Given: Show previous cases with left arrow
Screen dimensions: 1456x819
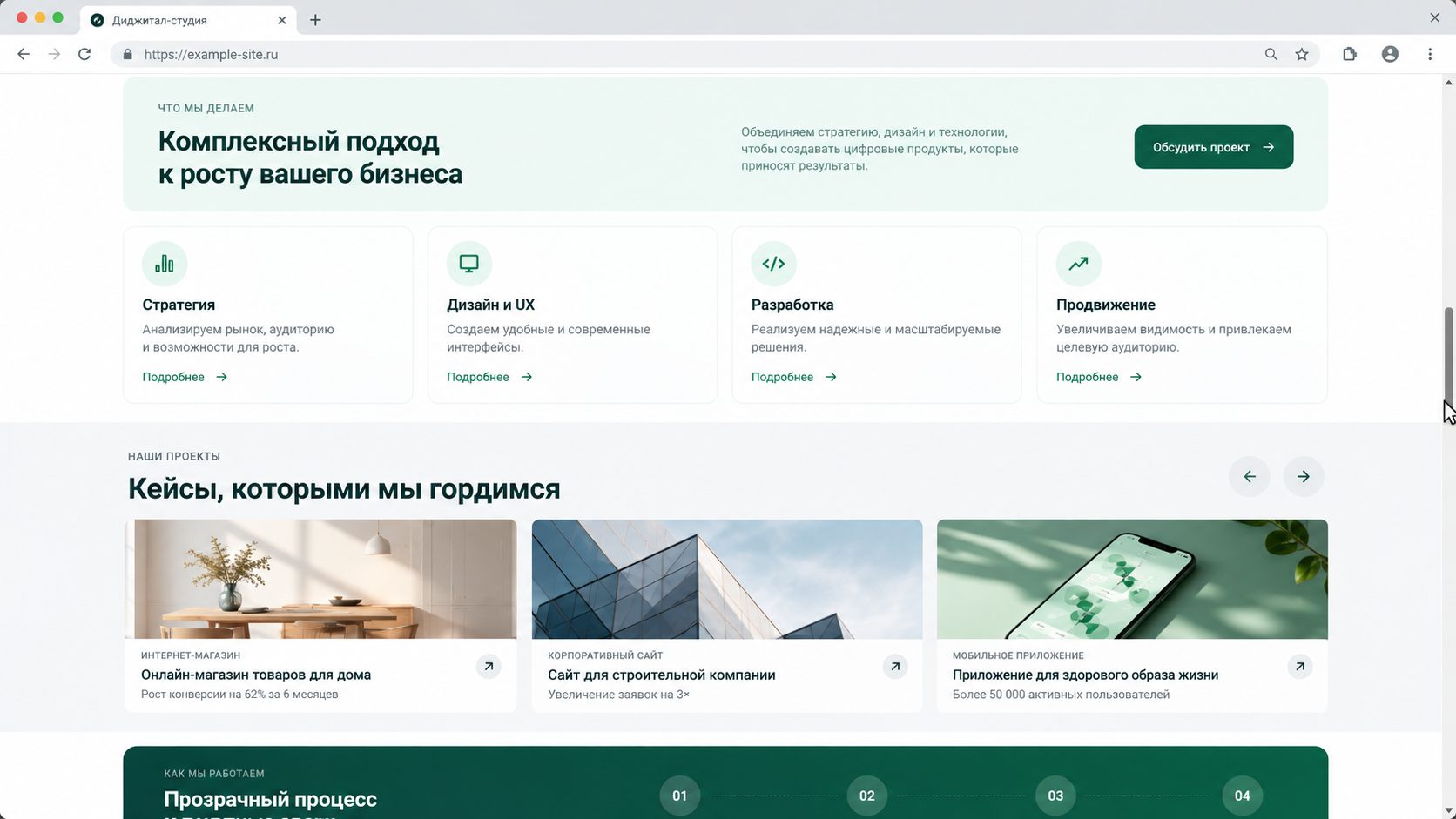Looking at the screenshot, I should click(1250, 476).
